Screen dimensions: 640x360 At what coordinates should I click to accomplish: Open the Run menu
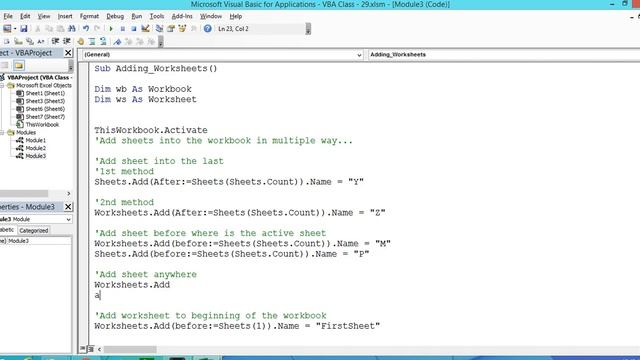137,16
